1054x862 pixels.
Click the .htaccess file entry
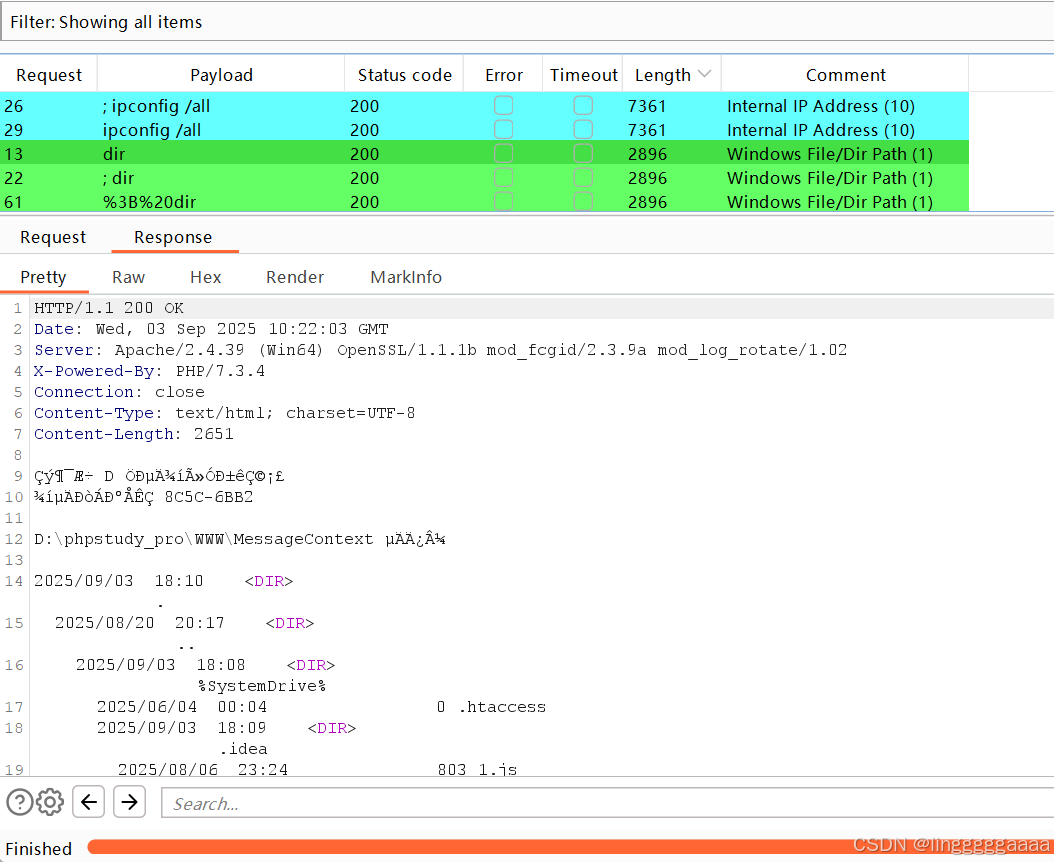pos(503,707)
